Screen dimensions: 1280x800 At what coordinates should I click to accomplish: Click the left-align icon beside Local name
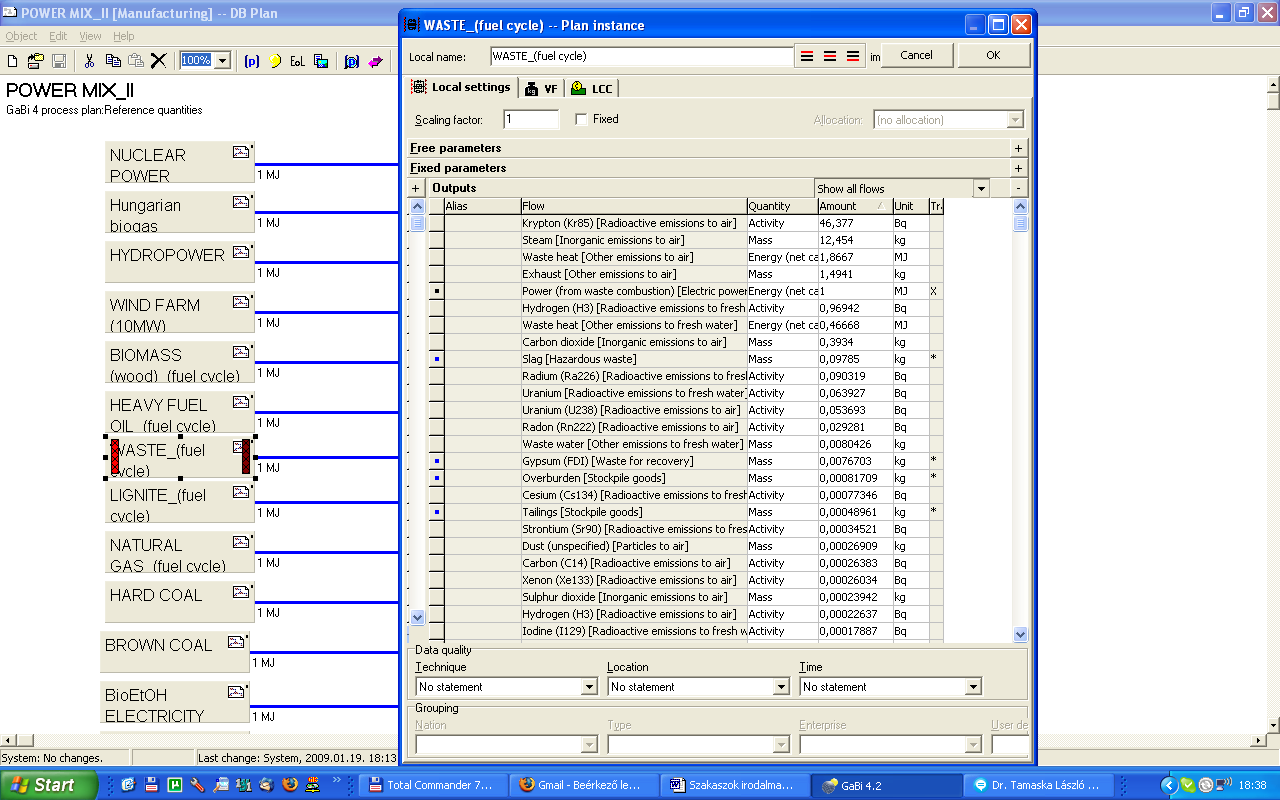pyautogui.click(x=807, y=56)
